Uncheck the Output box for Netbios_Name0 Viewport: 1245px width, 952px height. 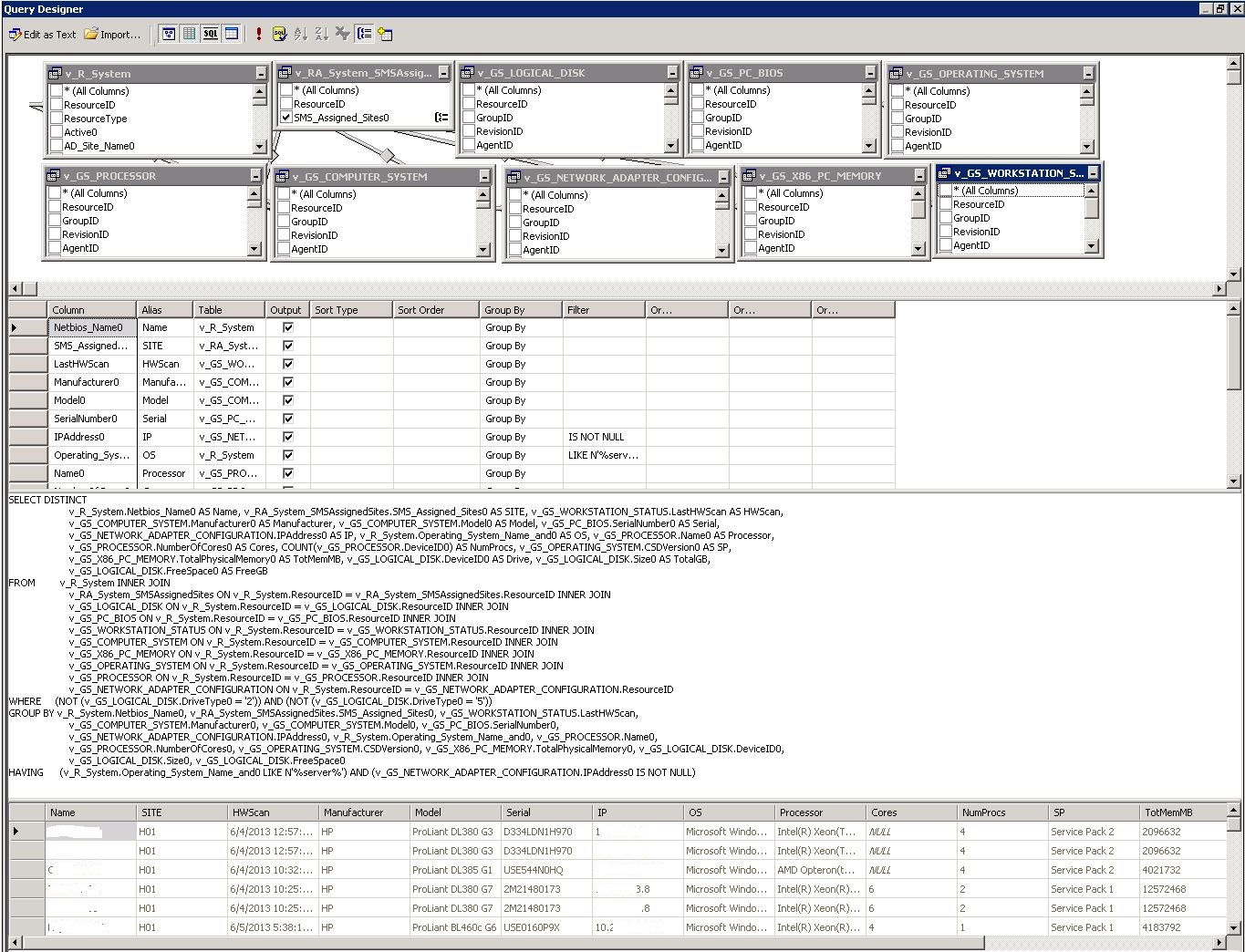(288, 327)
